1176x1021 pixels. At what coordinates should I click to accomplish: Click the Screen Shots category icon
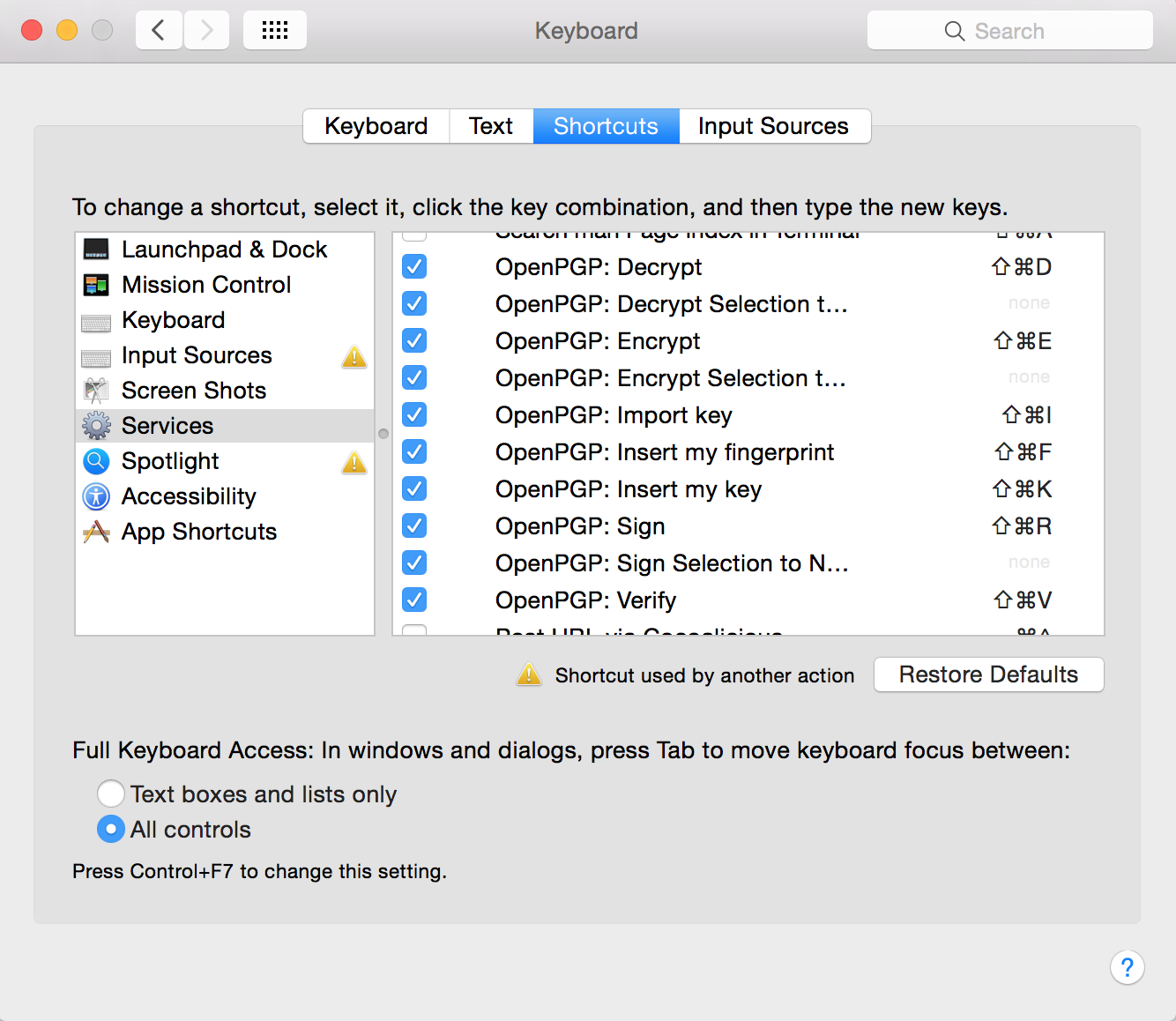coord(96,391)
